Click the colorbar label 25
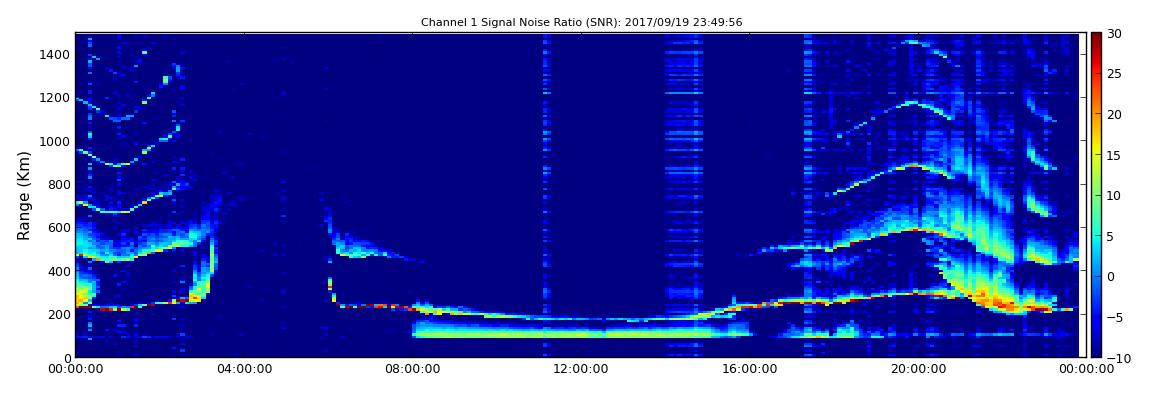 click(x=1114, y=73)
